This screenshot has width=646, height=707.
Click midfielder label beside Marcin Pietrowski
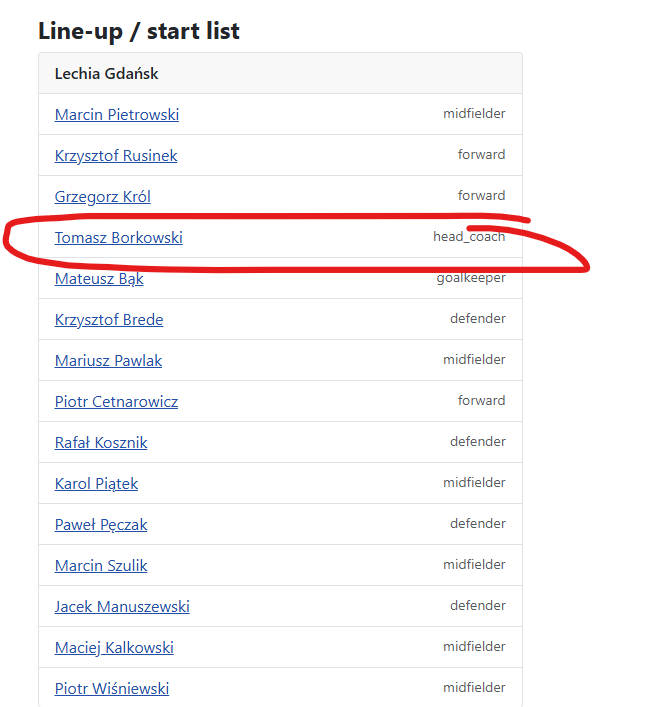pos(474,114)
